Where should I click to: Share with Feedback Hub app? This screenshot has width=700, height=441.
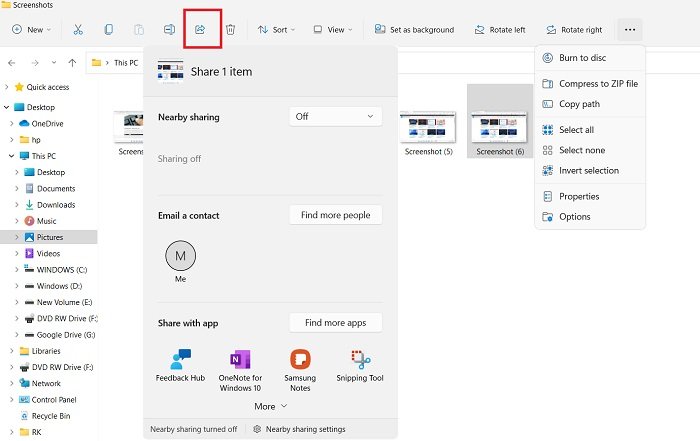(180, 366)
